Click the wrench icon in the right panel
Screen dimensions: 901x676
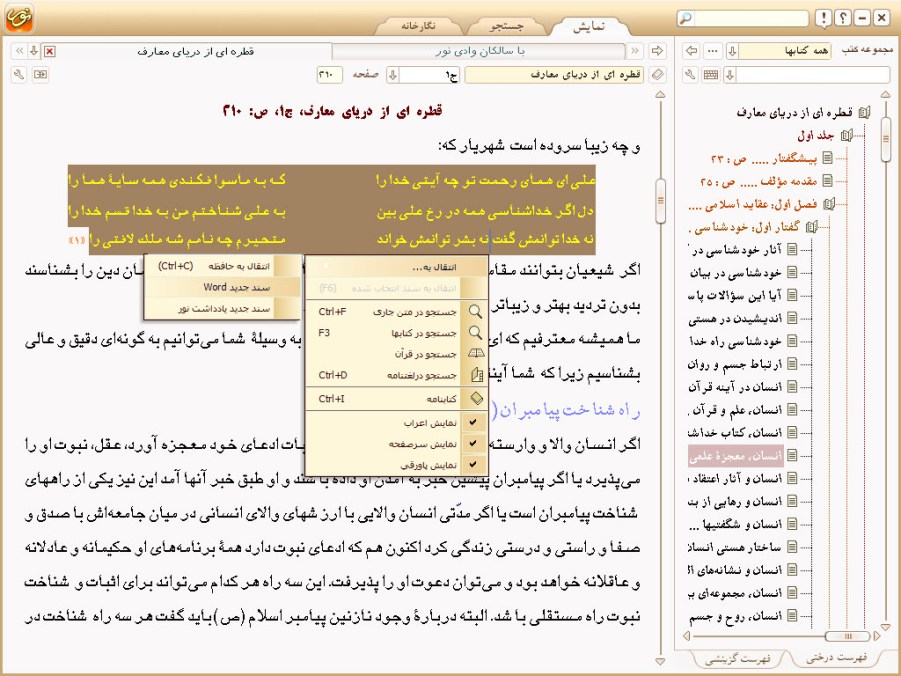[x=691, y=75]
